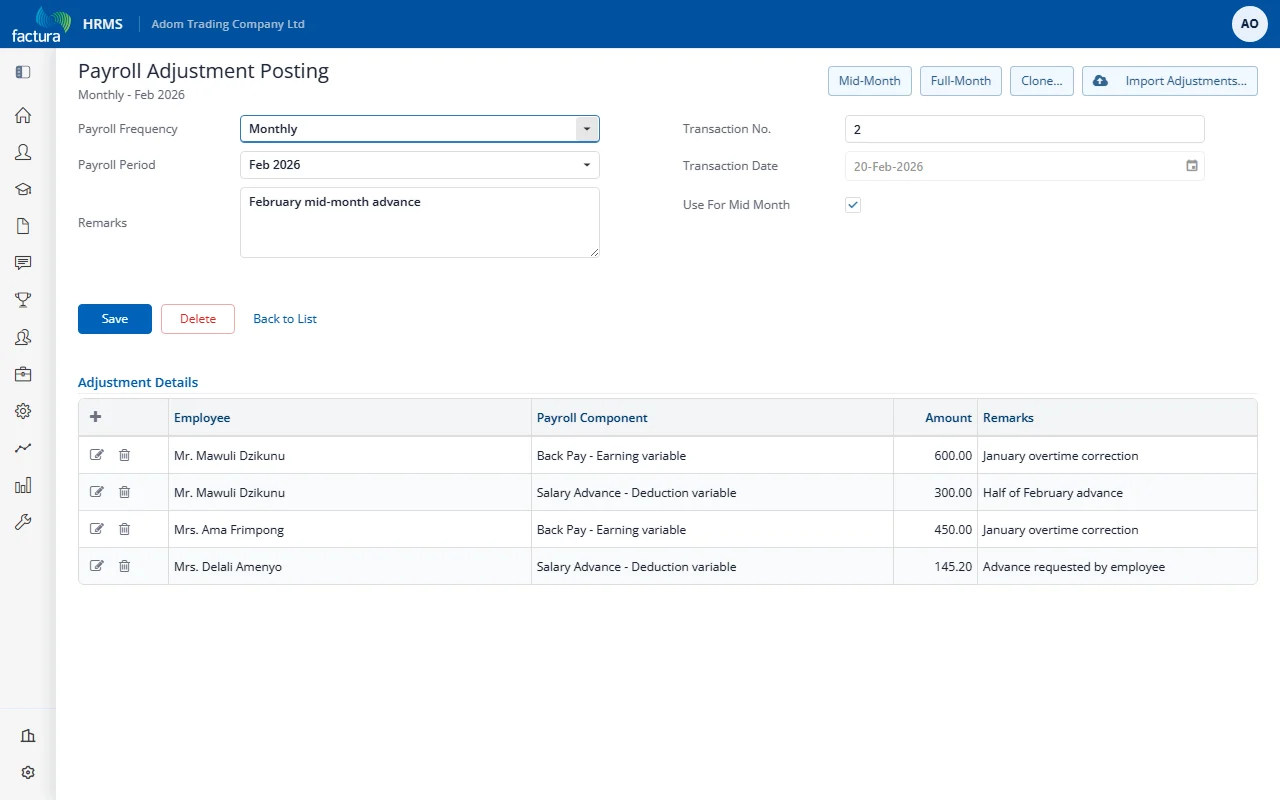The height and width of the screenshot is (800, 1280).
Task: Click the Factura logo
Action: [x=41, y=24]
